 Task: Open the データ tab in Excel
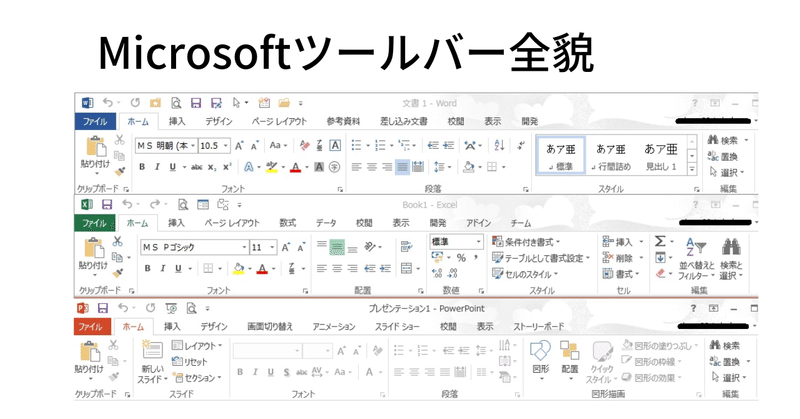[326, 223]
